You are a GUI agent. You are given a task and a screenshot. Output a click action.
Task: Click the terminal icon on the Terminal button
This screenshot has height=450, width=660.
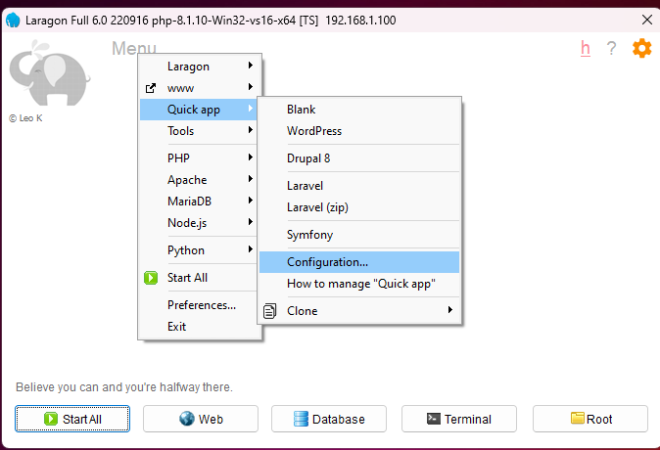(x=434, y=418)
